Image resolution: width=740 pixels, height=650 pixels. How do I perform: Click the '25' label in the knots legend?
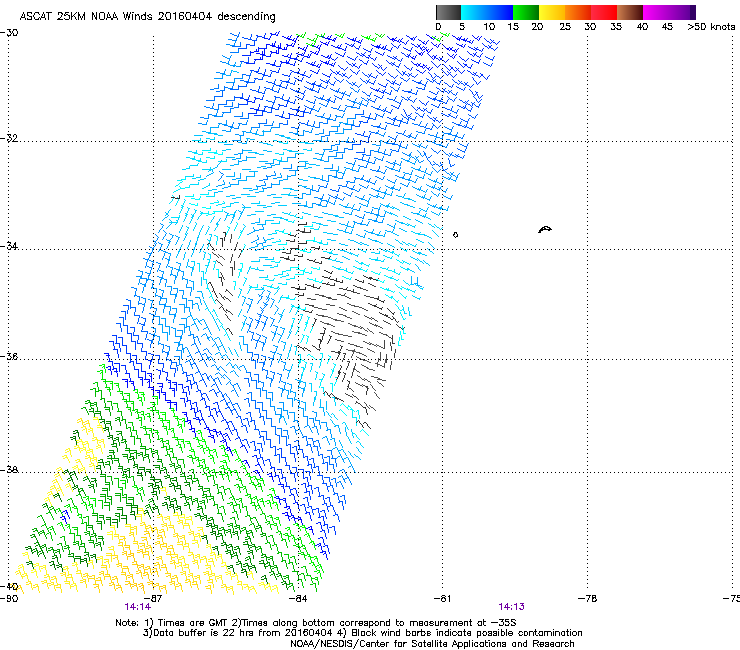point(565,27)
